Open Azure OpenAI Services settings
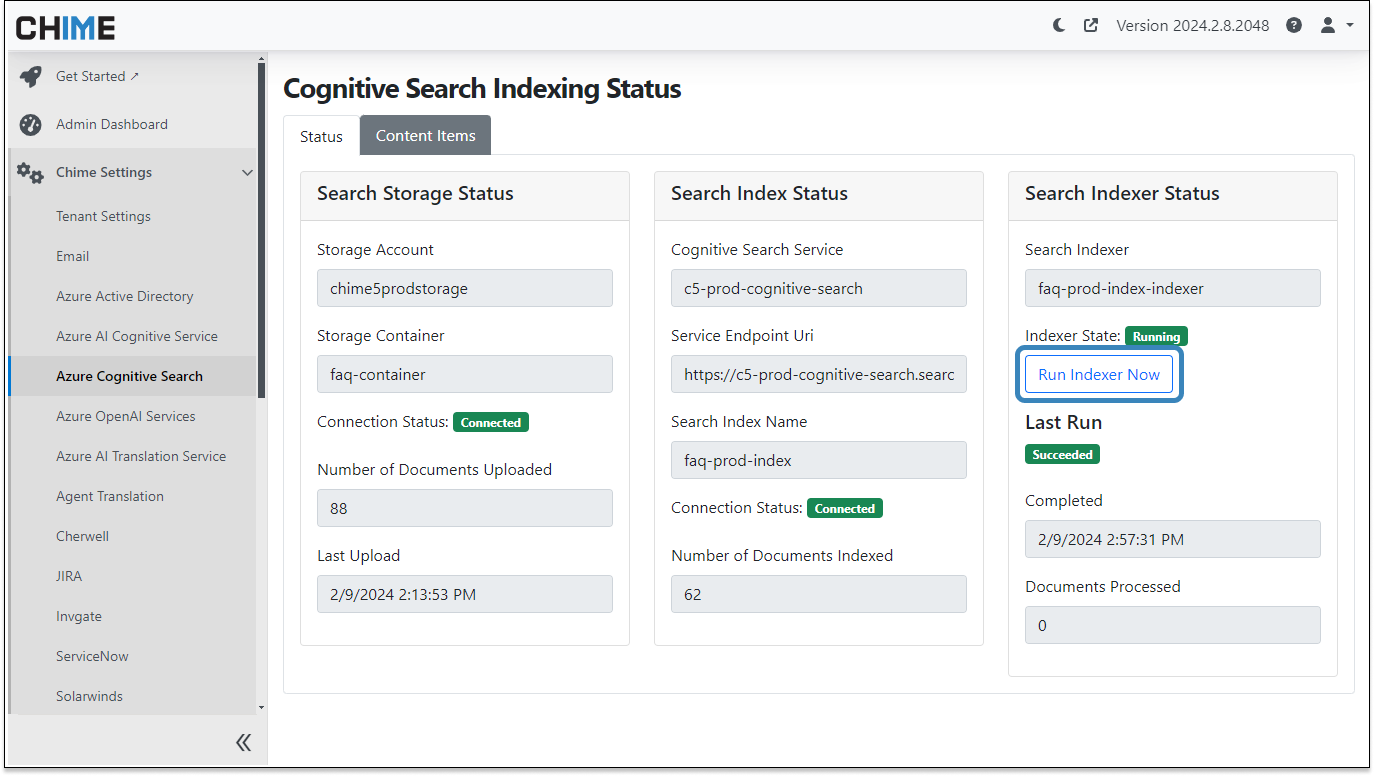This screenshot has width=1374, height=776. [126, 416]
